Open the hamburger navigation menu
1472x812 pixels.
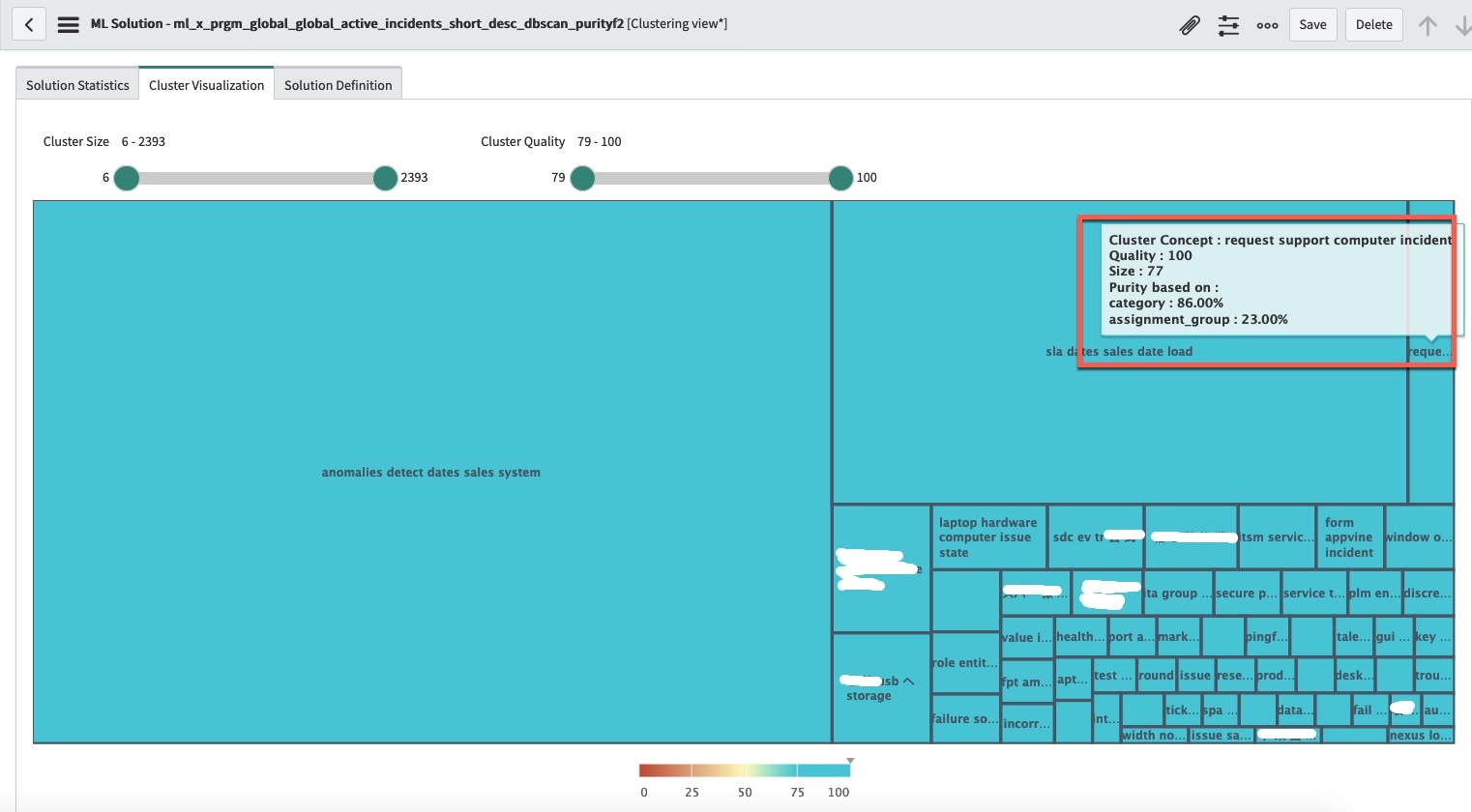(68, 24)
